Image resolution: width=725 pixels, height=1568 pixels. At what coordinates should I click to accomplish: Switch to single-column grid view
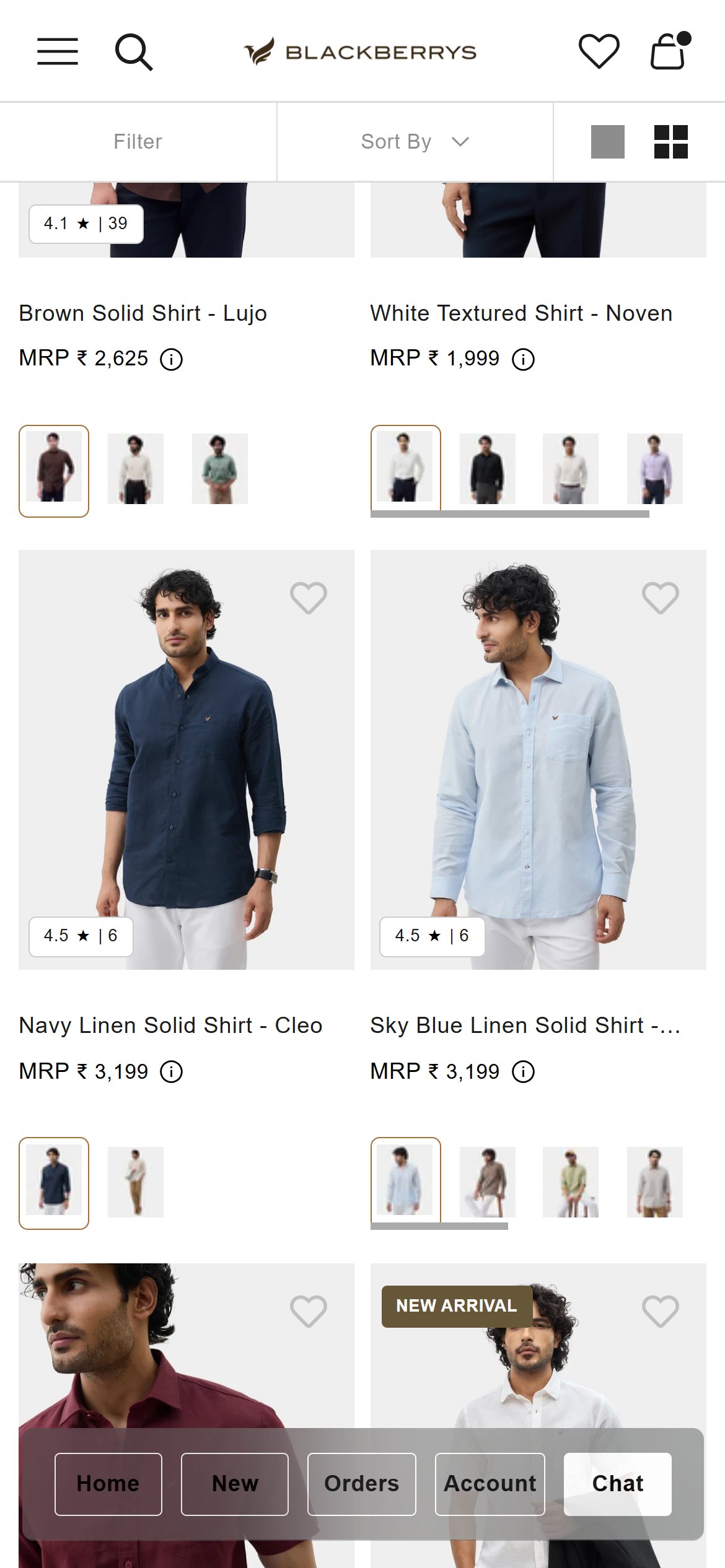(607, 142)
